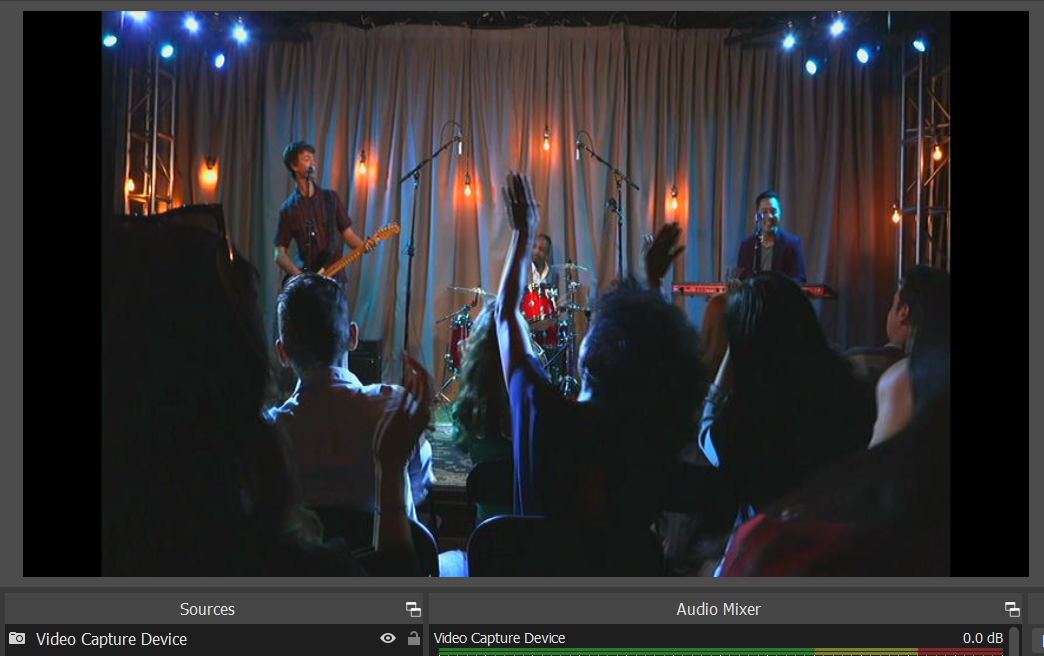Click the camera icon beside Video Capture Device source

tap(17, 639)
